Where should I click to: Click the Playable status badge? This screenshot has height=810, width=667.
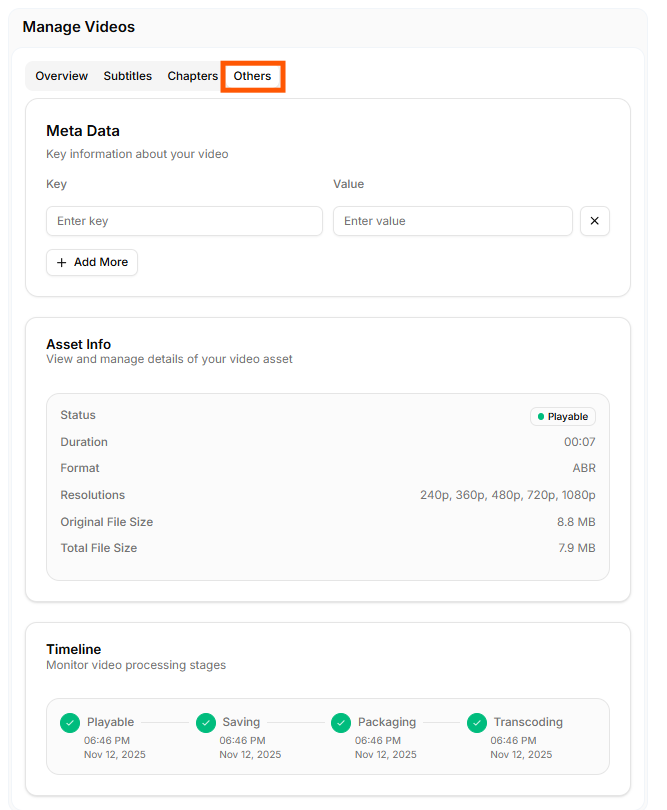(563, 416)
